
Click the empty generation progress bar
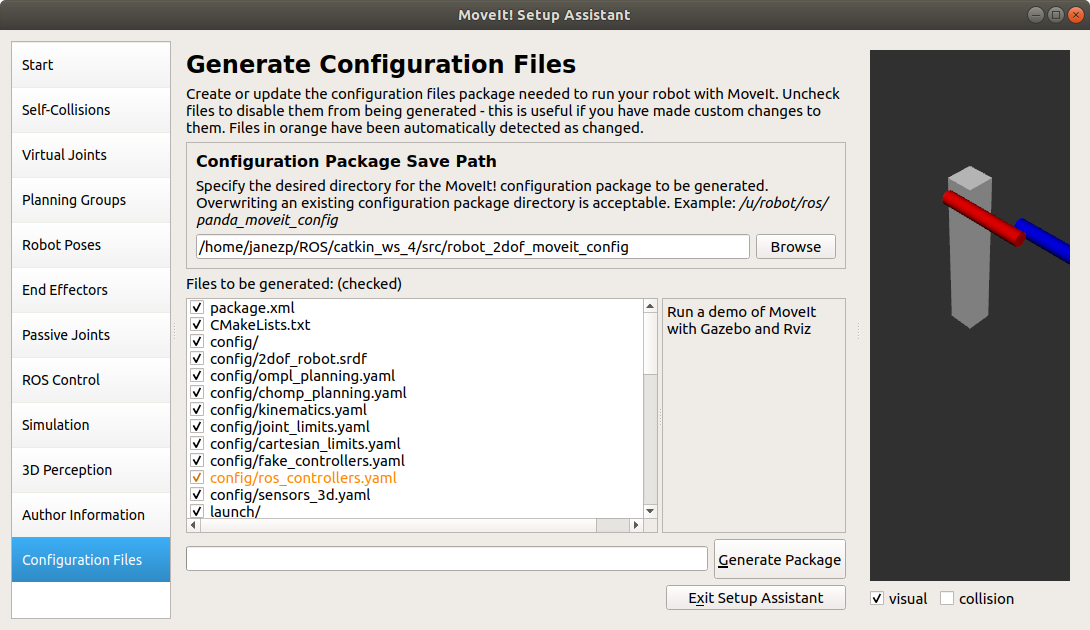446,559
